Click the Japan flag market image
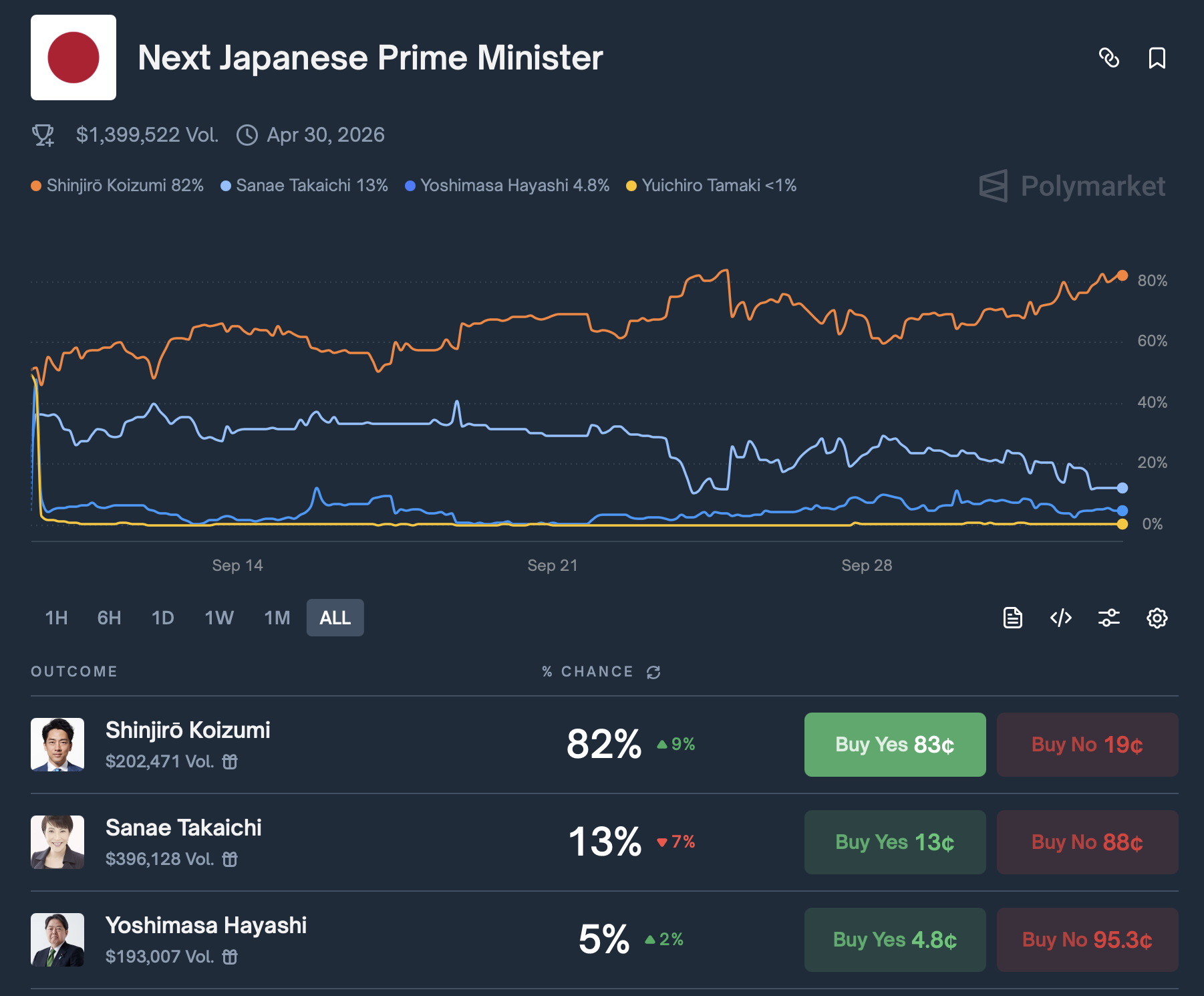 click(x=73, y=57)
